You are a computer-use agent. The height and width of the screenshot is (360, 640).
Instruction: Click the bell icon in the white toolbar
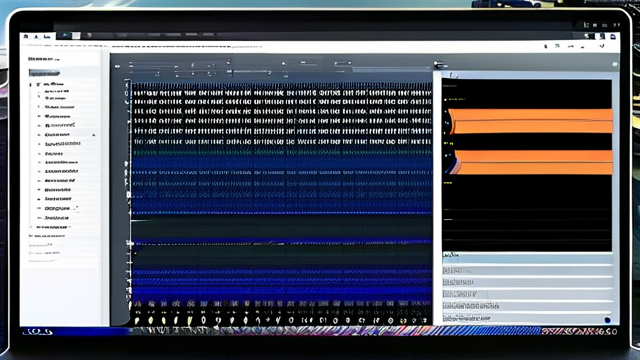click(546, 47)
